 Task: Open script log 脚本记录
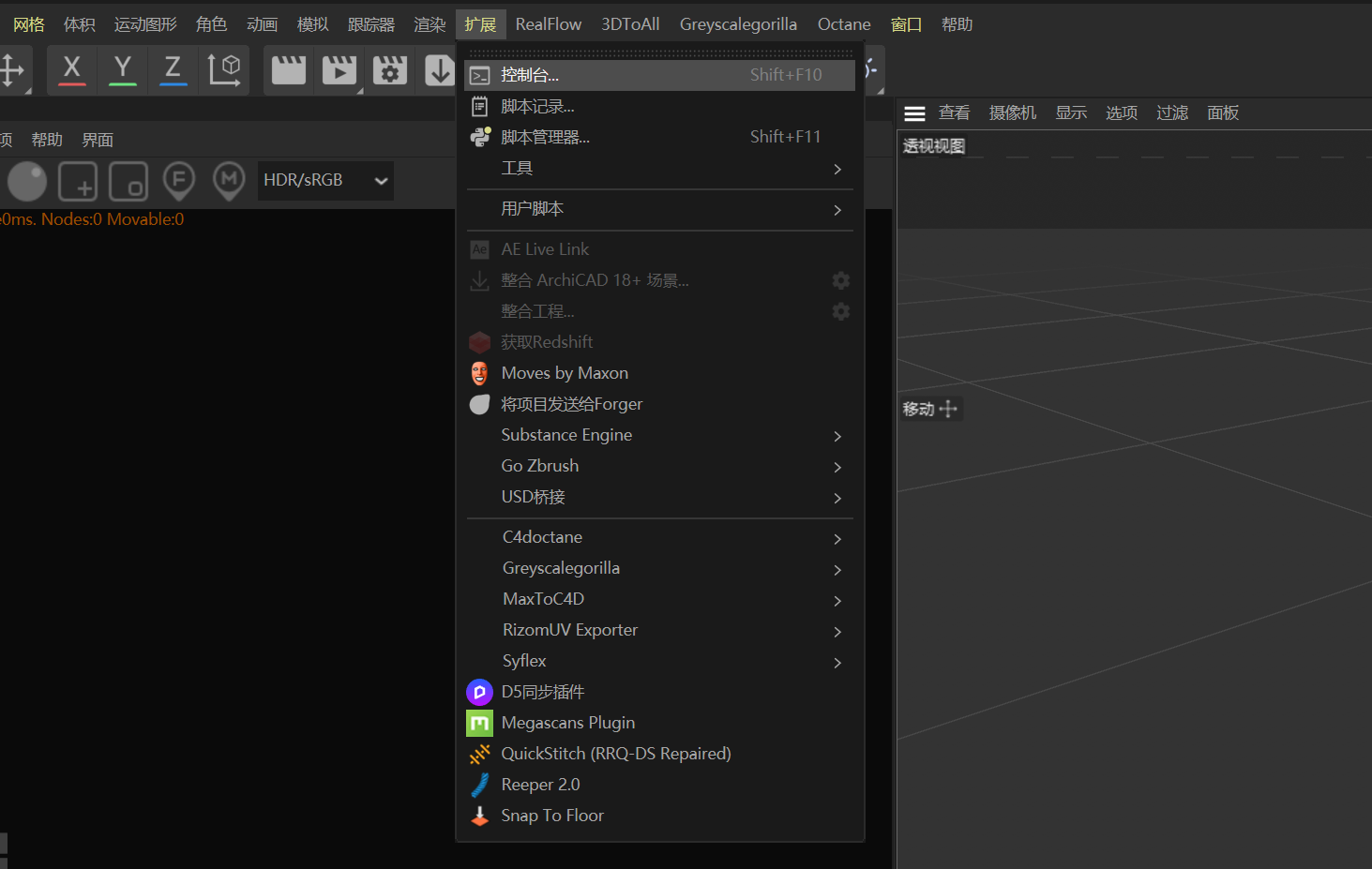pyautogui.click(x=660, y=106)
